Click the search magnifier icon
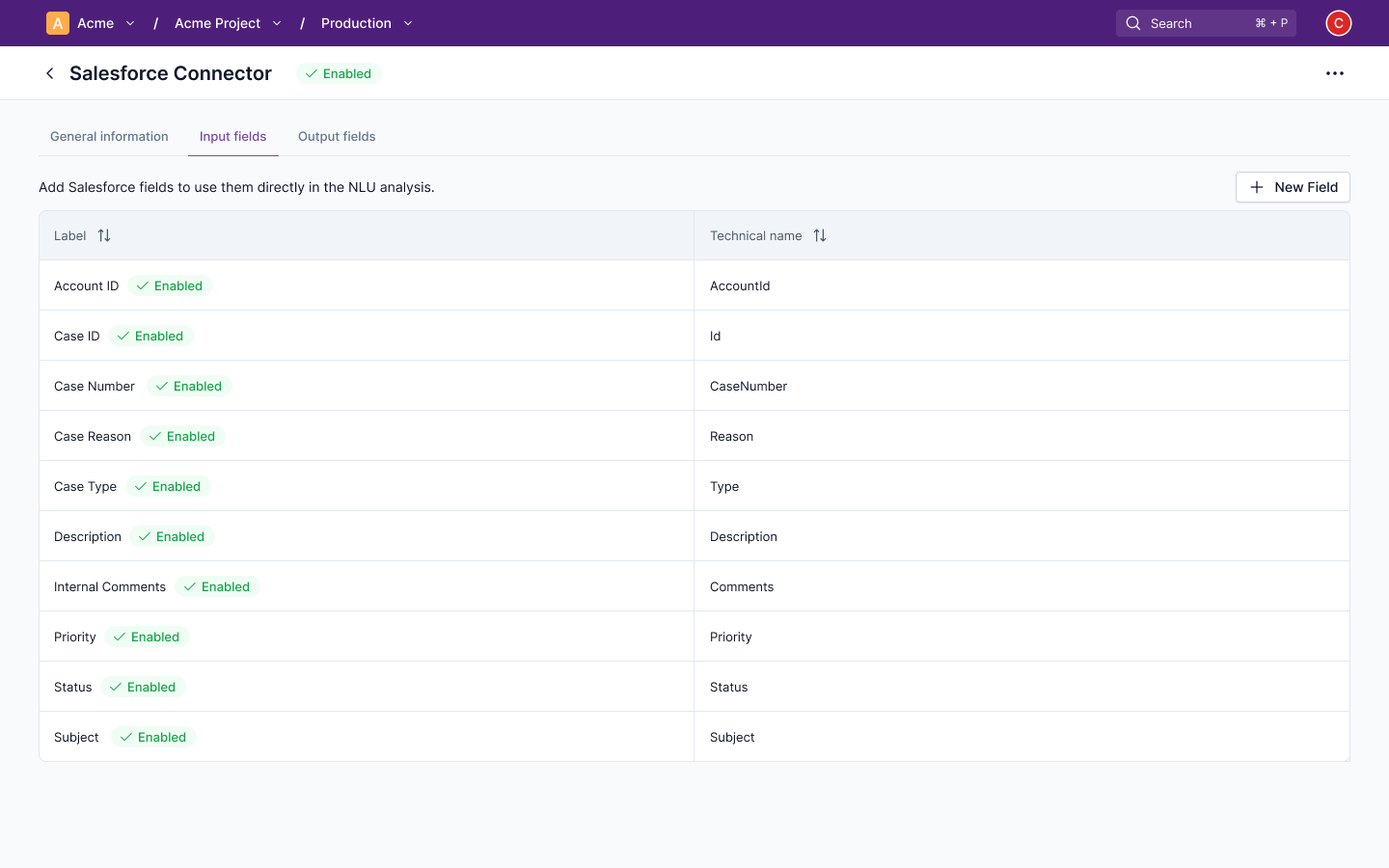Screen dimensions: 1389x868 click(x=1133, y=23)
